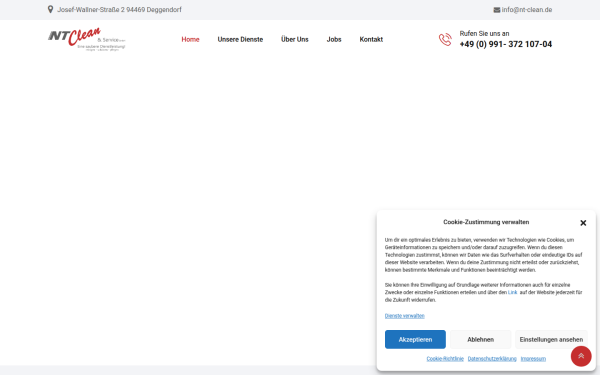Open the Home menu item
The width and height of the screenshot is (600, 375).
tap(190, 39)
